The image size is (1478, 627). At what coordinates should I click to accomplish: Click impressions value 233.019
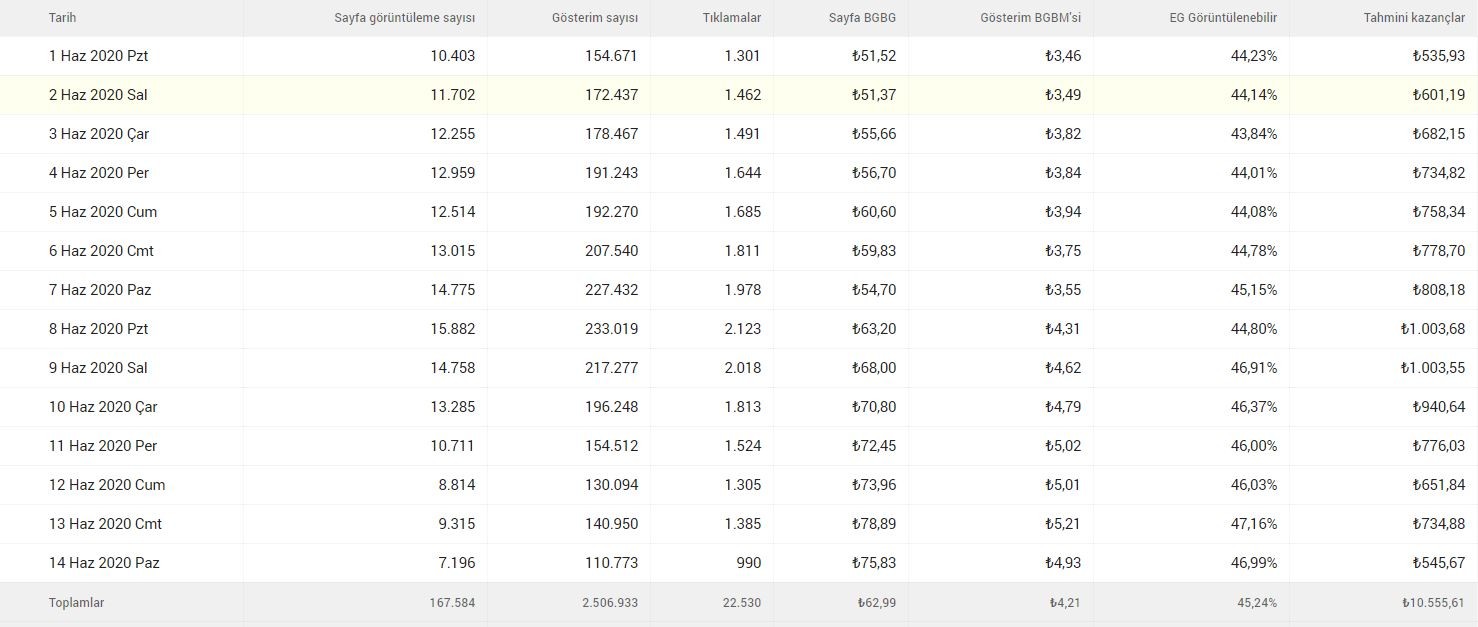tap(611, 329)
